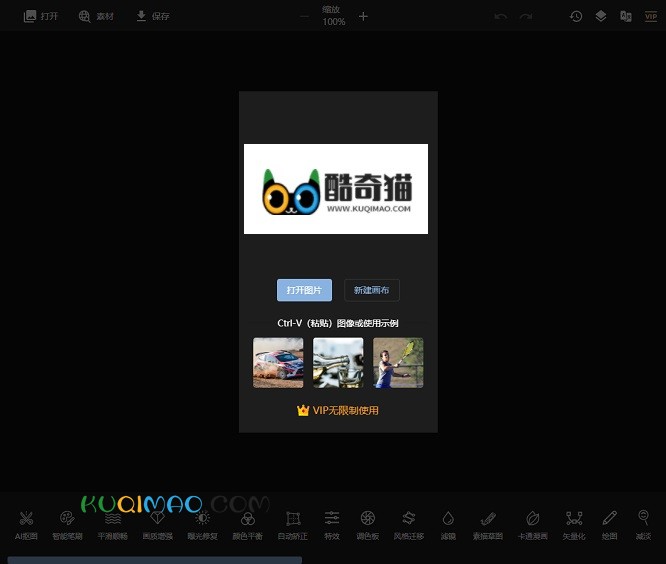Zoom in with the plus icon
666x564 pixels.
[363, 17]
